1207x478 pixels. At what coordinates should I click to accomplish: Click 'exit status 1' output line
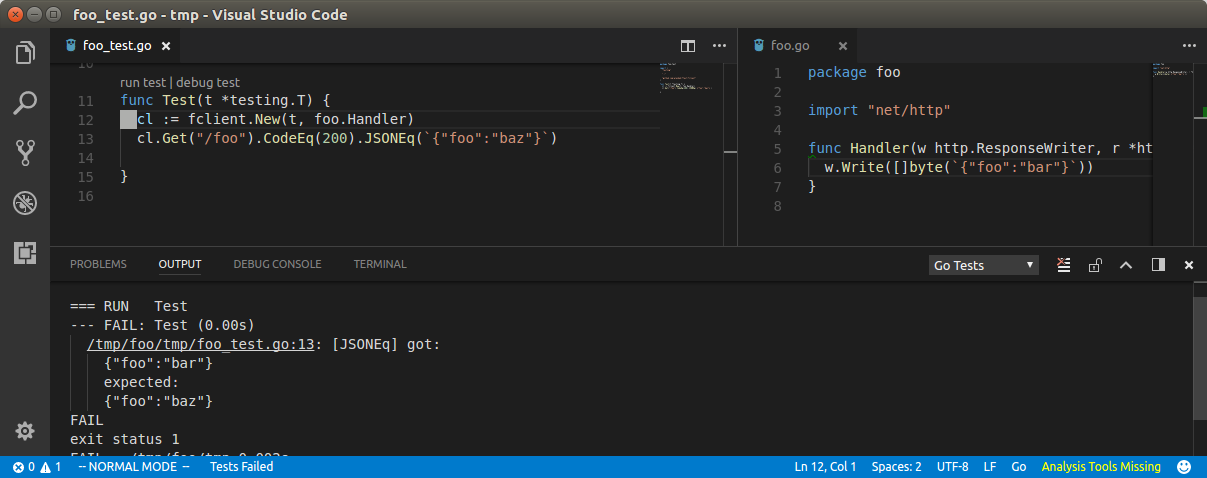coord(125,439)
